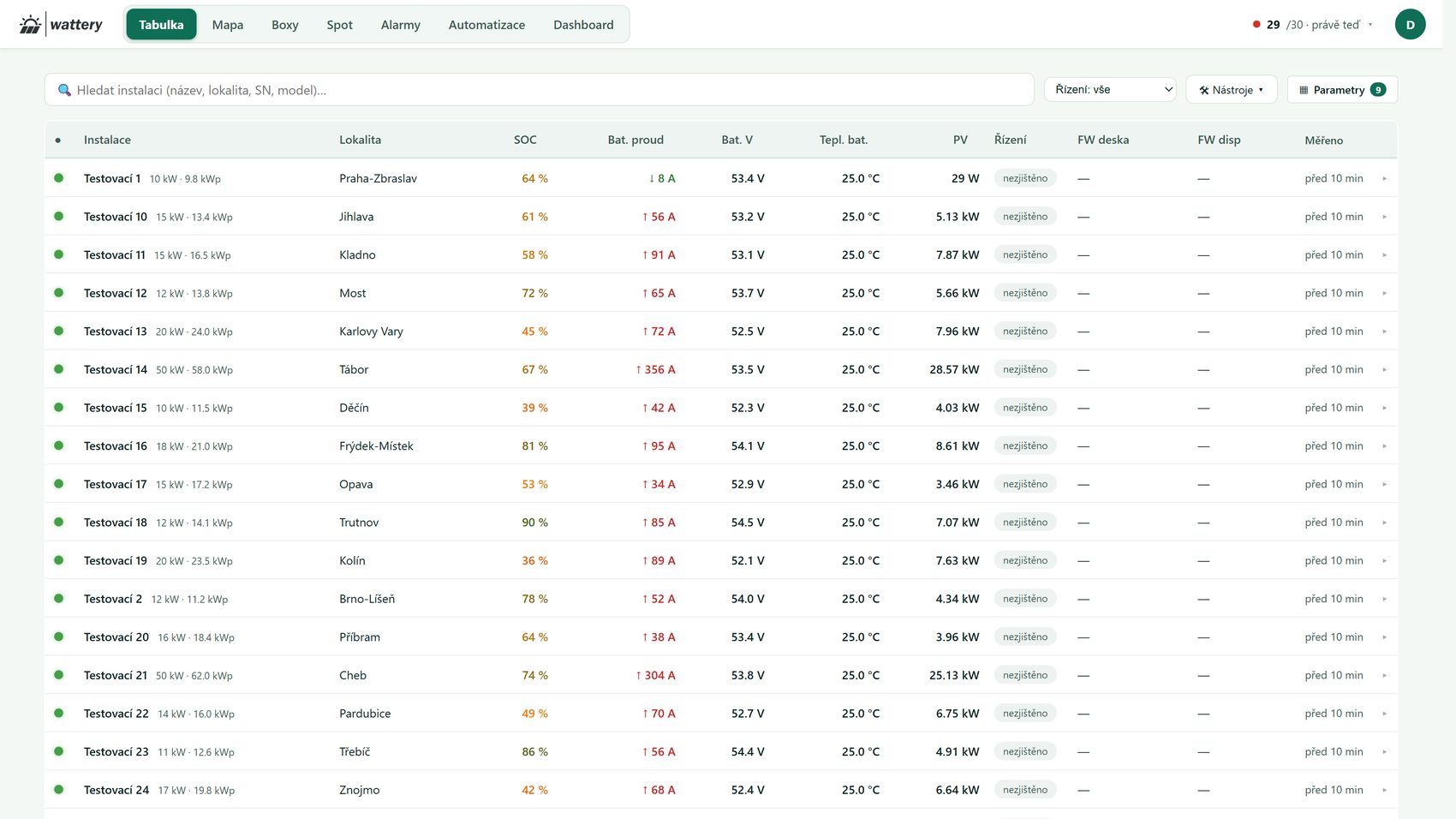Focus the Hledat instalaci search field
This screenshot has height=819, width=1456.
pyautogui.click(x=540, y=90)
